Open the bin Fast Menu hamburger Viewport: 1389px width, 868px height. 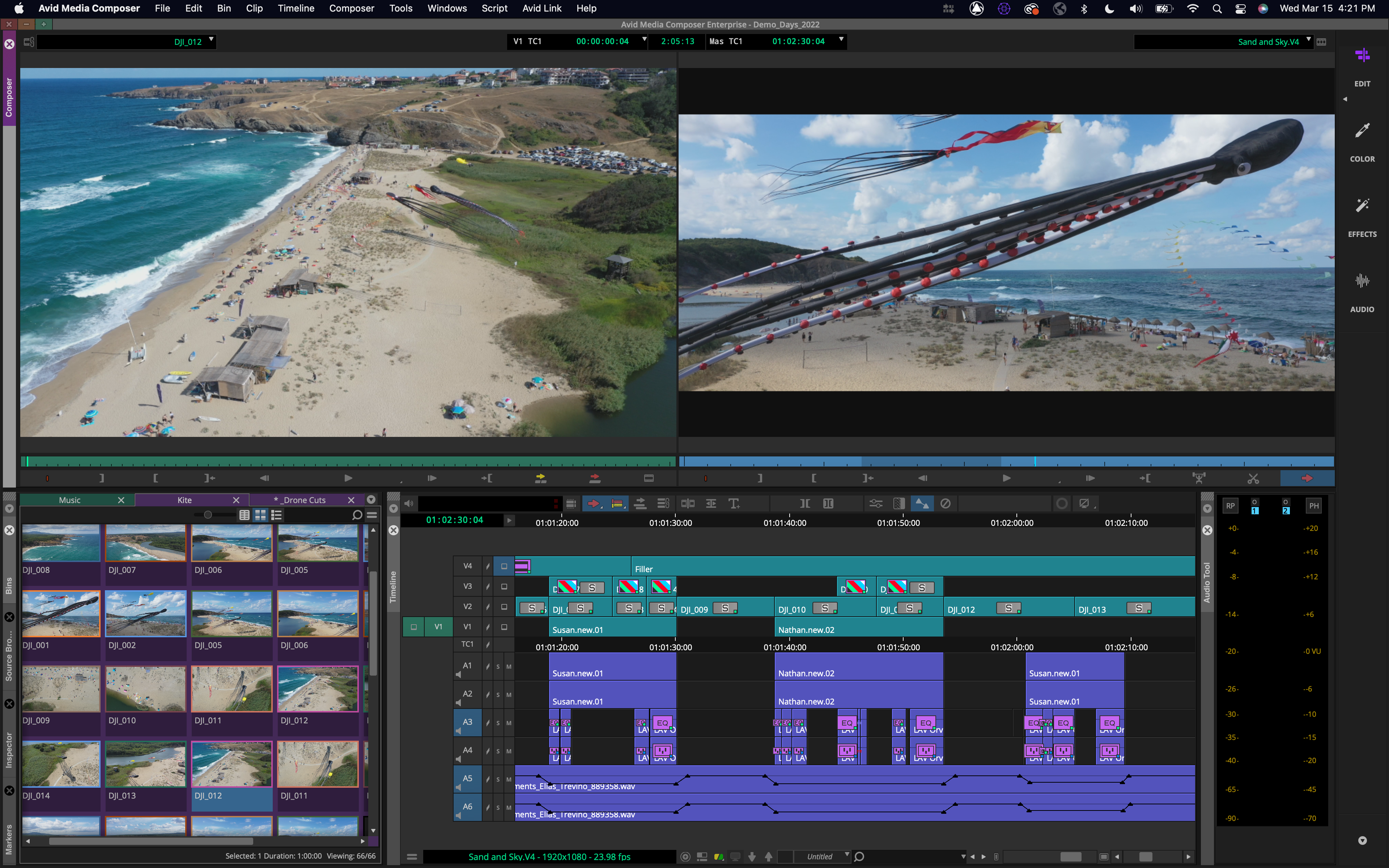tap(372, 515)
